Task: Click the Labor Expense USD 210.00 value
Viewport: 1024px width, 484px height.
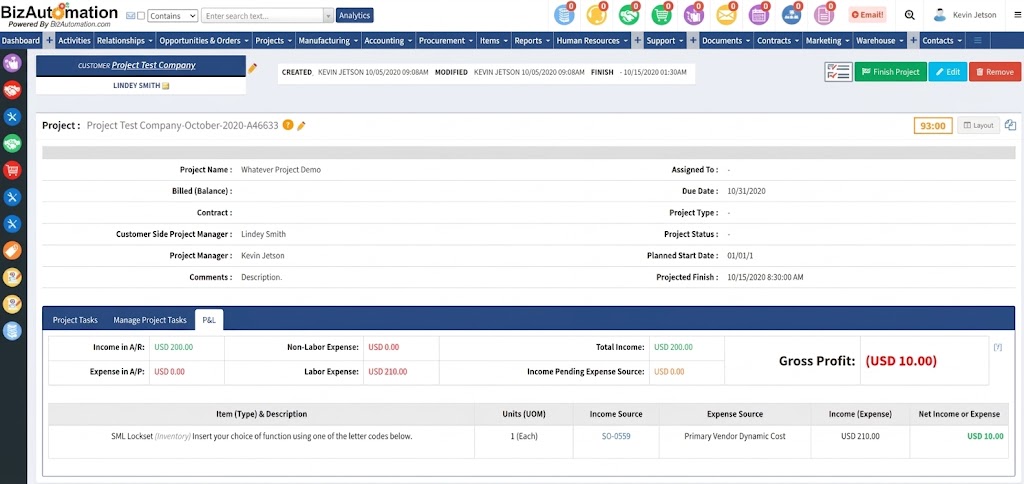Action: (x=387, y=372)
